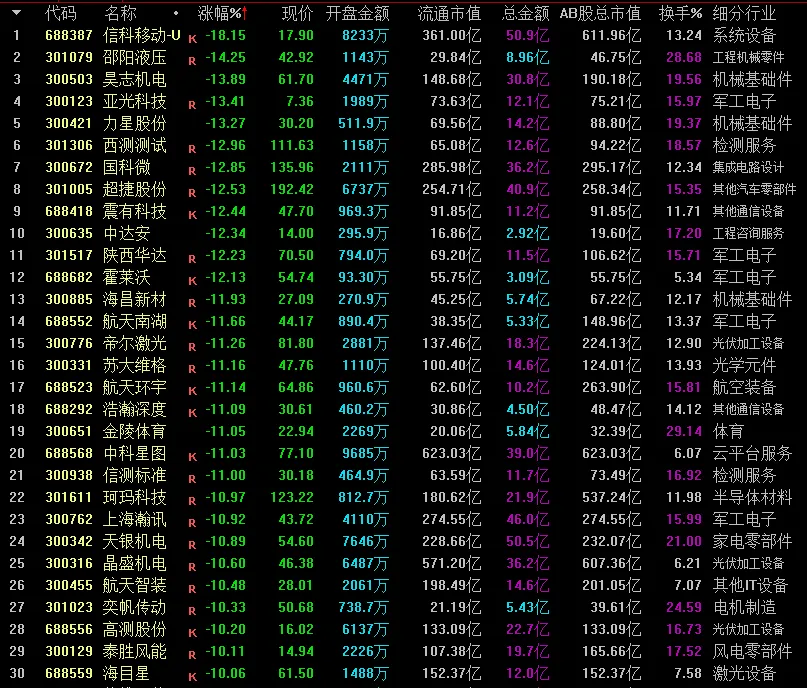The width and height of the screenshot is (807, 688).
Task: Select stock name 金陵体育
Action: 134,431
